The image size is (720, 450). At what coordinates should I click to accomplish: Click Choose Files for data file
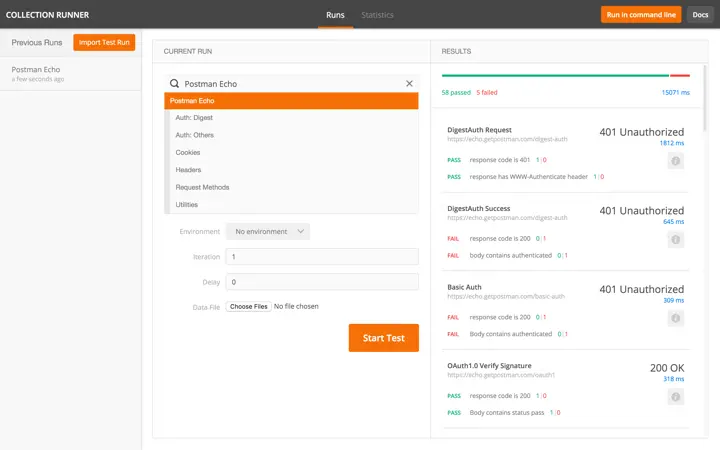(x=248, y=306)
